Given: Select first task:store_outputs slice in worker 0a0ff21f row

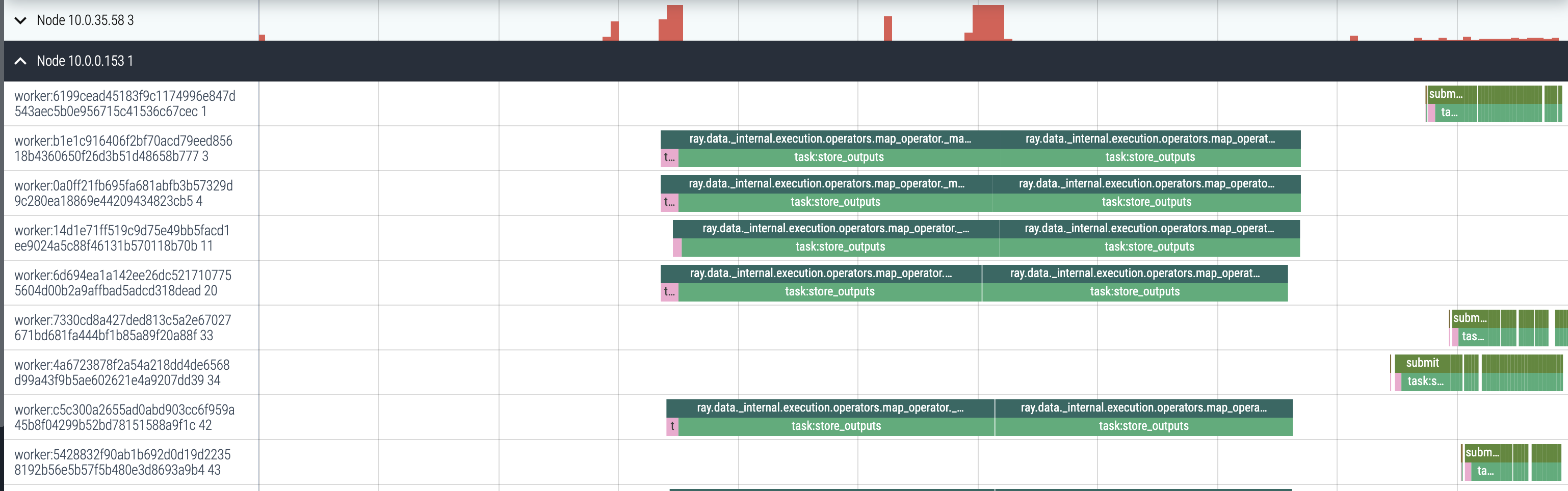Looking at the screenshot, I should point(835,203).
